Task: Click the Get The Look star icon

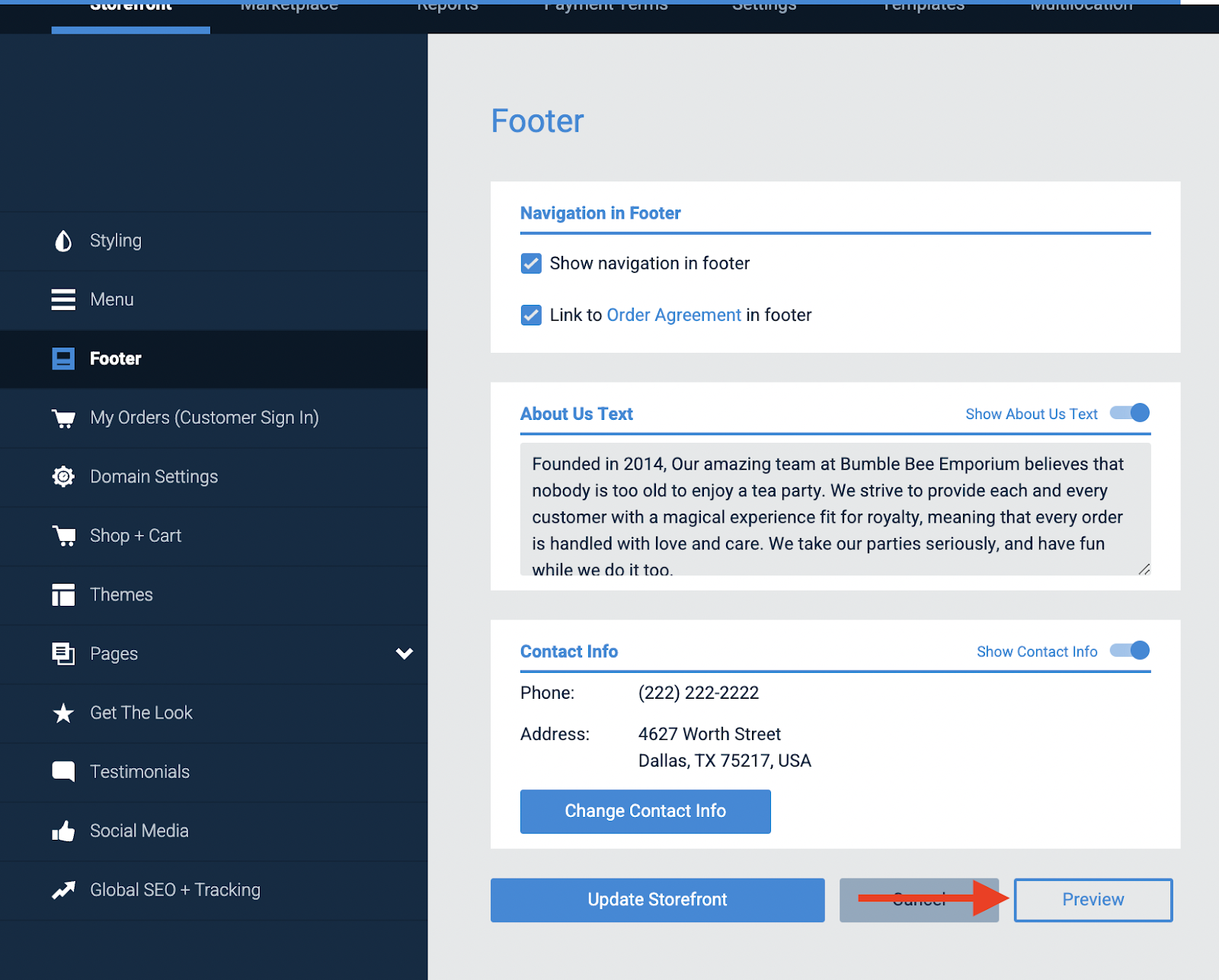Action: point(64,713)
